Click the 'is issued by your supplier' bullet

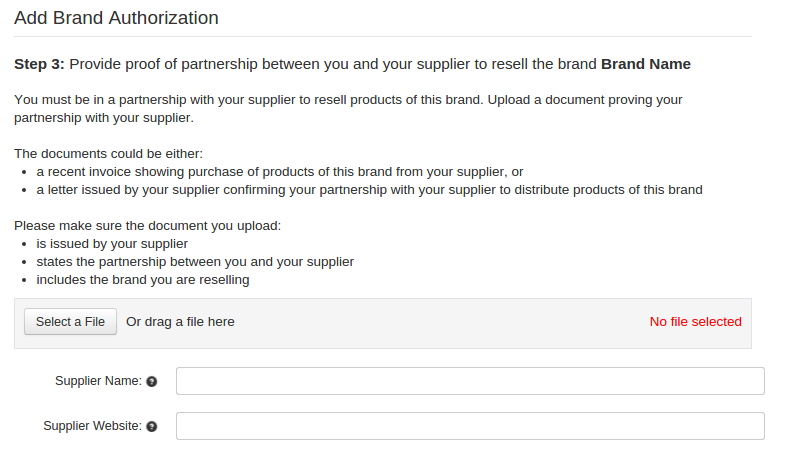(112, 244)
